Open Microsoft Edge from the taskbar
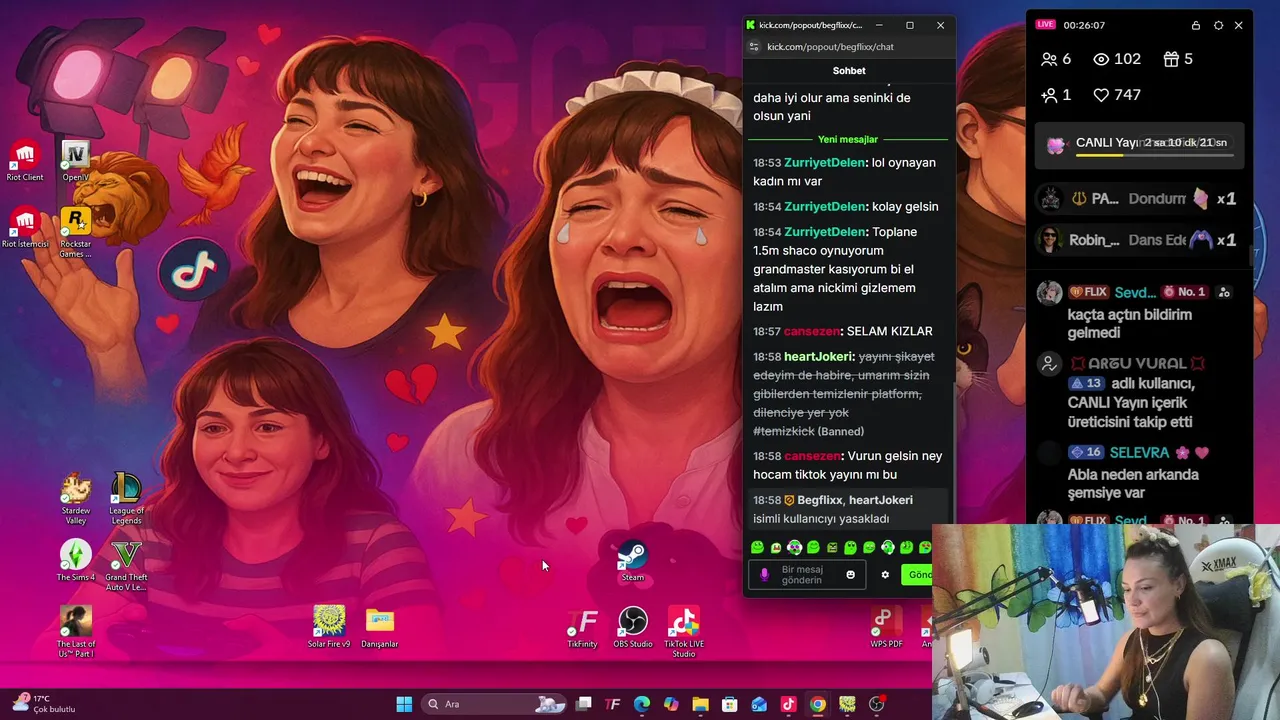 pyautogui.click(x=642, y=704)
